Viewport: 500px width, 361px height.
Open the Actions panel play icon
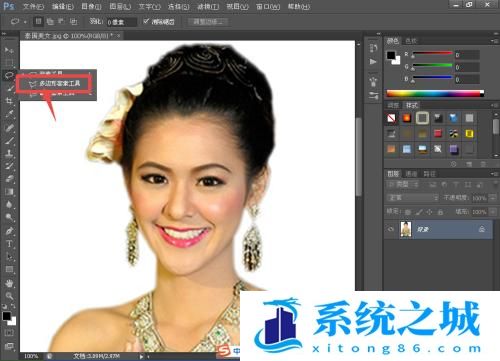tap(373, 62)
